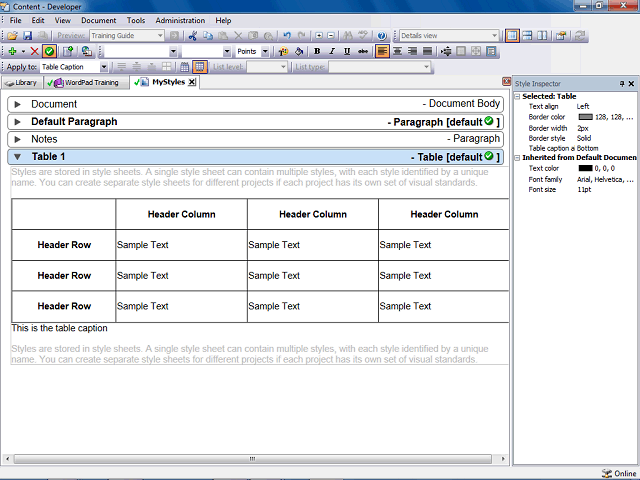640x480 pixels.
Task: Toggle justify alignment button
Action: (x=427, y=51)
